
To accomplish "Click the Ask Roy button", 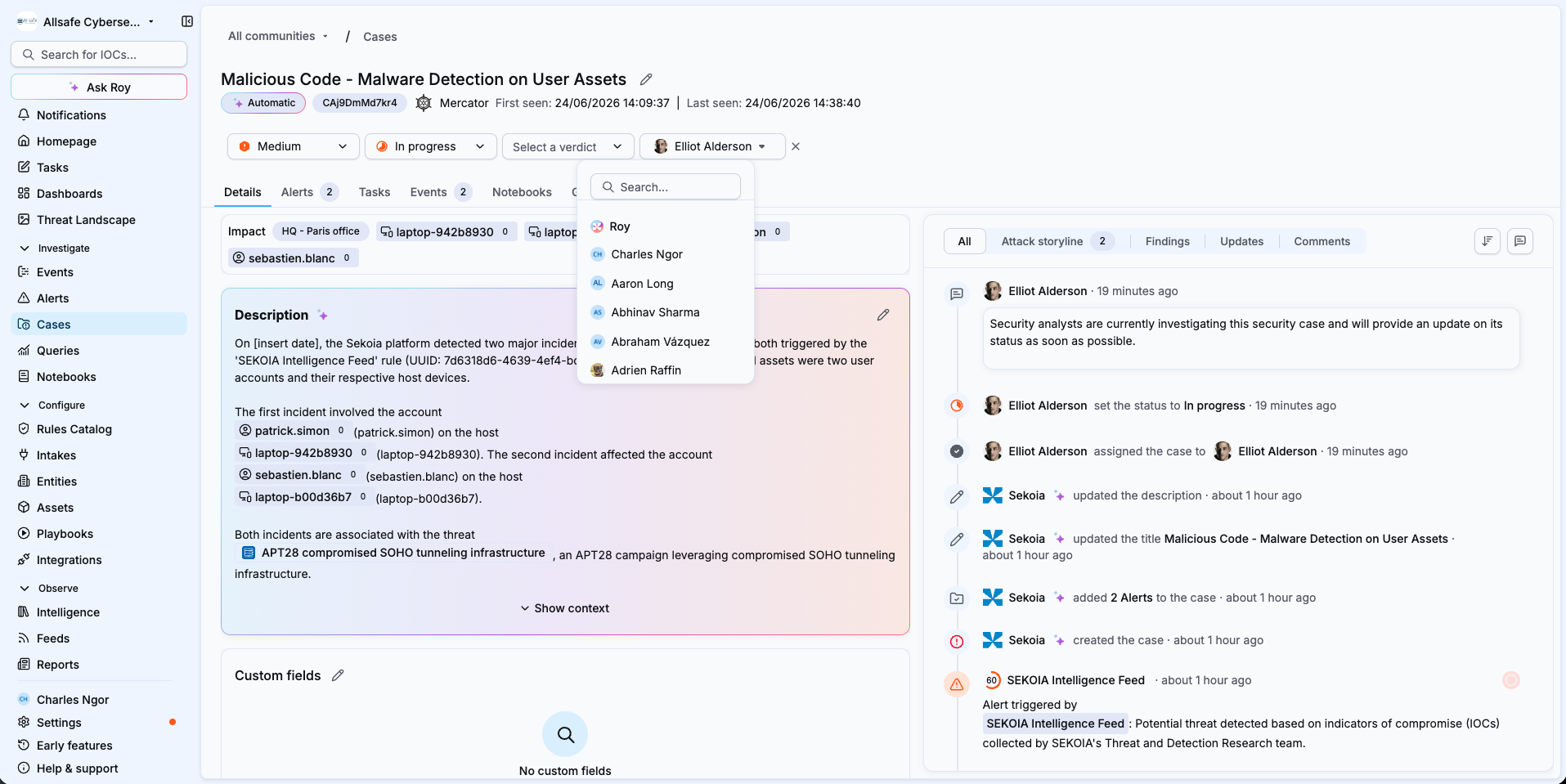I will 99,87.
